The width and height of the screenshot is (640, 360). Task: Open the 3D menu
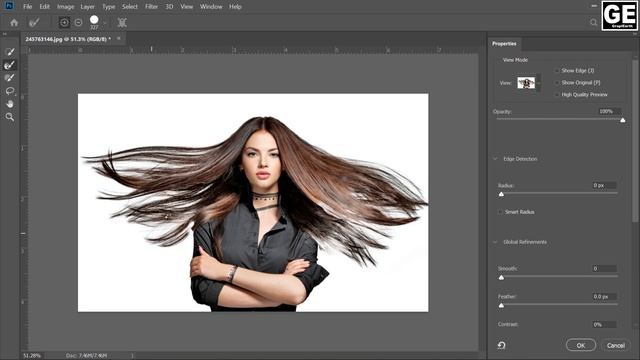click(169, 7)
